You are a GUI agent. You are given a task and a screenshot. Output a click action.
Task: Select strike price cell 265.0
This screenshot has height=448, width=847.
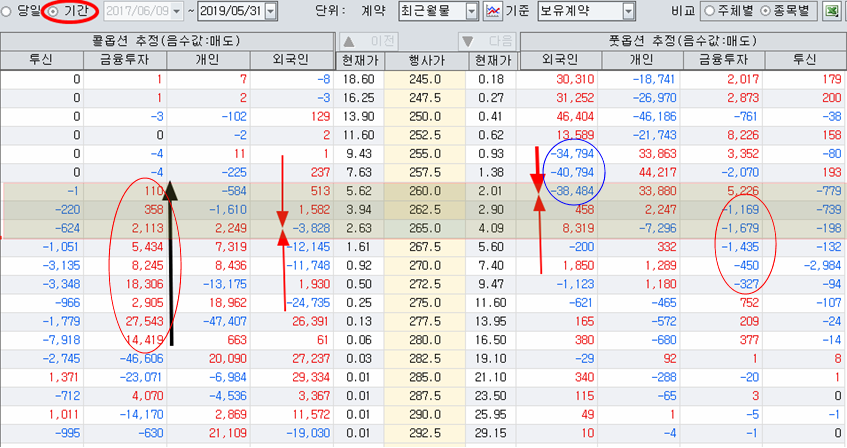coord(425,229)
